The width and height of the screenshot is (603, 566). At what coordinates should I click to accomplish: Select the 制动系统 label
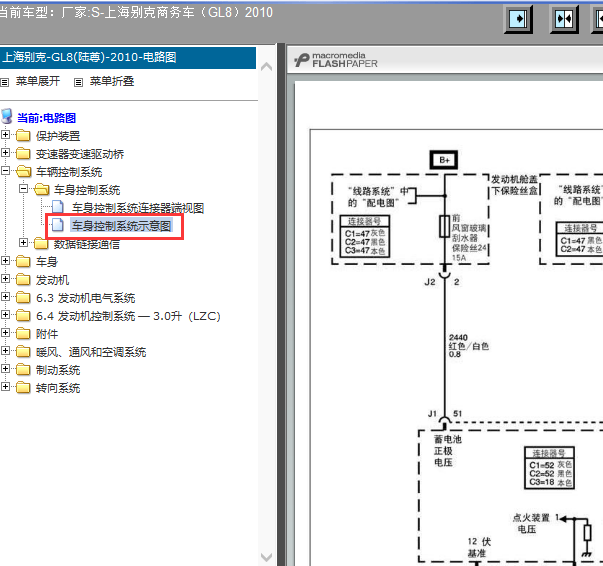58,370
